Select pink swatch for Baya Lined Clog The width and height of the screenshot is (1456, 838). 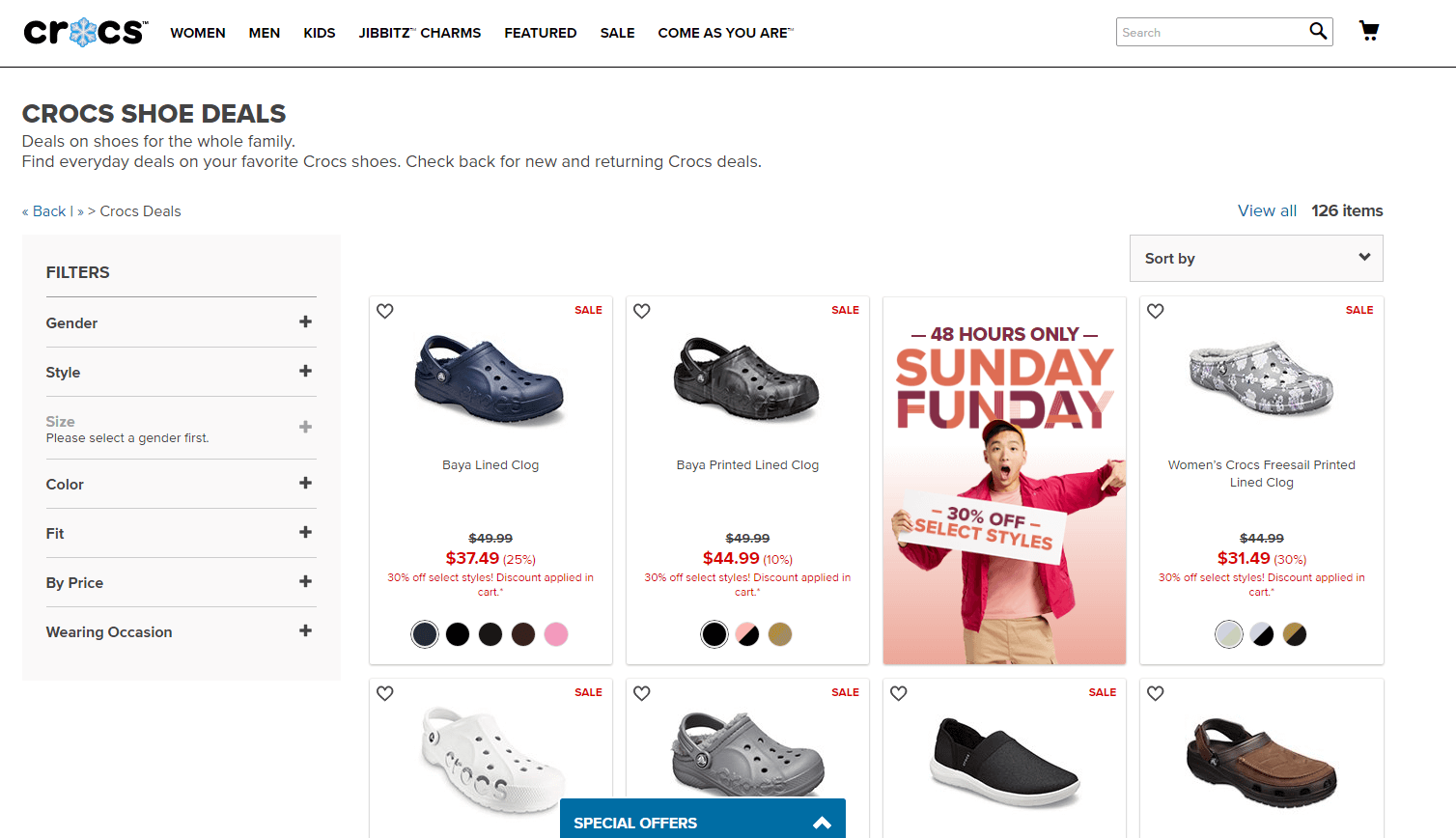(556, 634)
